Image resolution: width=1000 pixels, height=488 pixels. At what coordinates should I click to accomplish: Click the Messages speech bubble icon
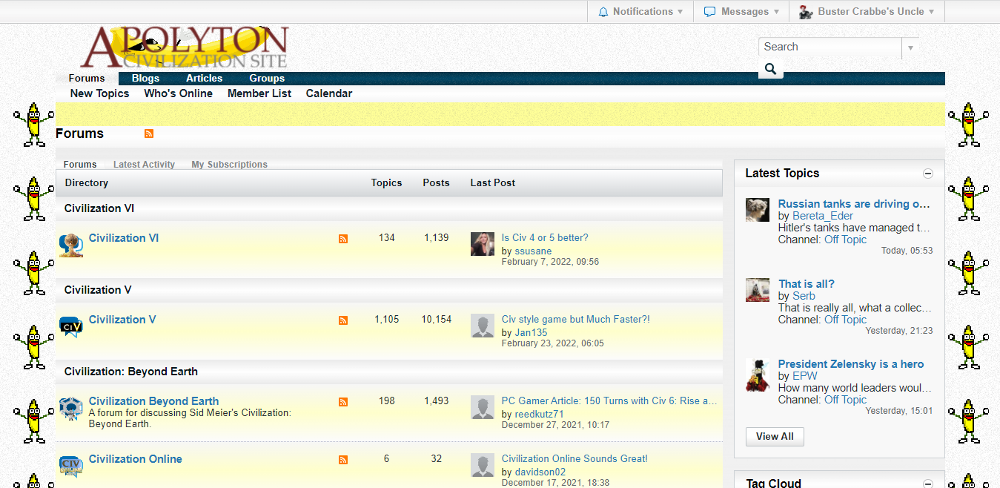coord(709,11)
